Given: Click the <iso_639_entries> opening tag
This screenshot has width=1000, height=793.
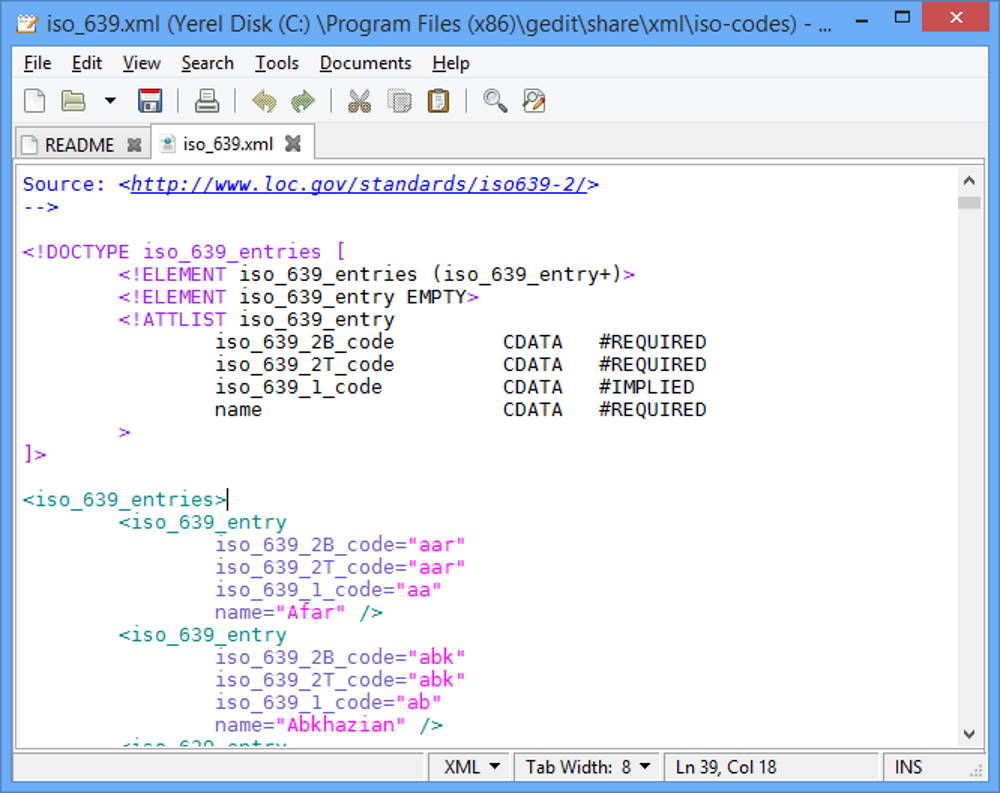Looking at the screenshot, I should (124, 500).
